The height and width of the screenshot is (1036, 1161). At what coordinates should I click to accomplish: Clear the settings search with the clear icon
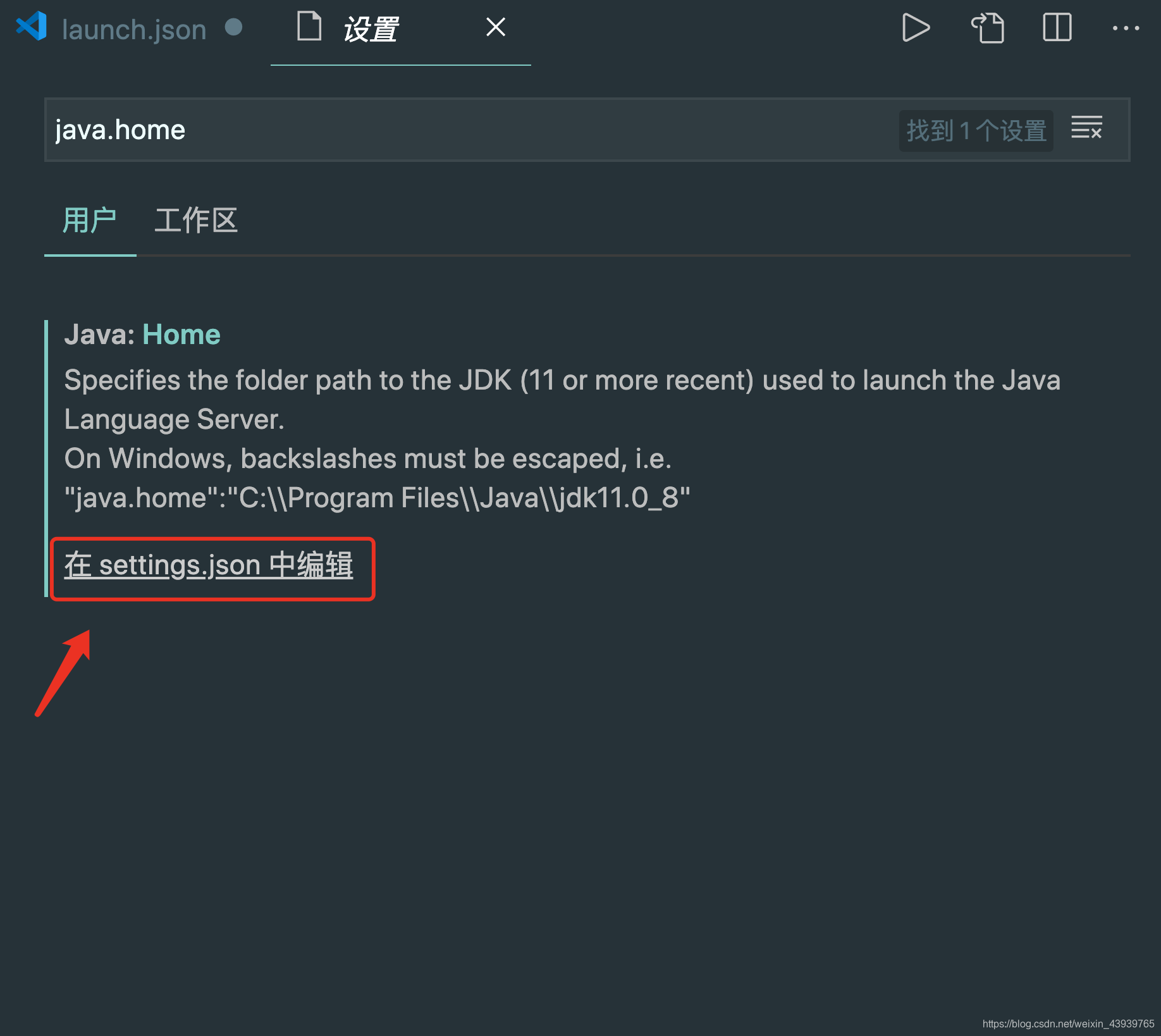[1086, 128]
